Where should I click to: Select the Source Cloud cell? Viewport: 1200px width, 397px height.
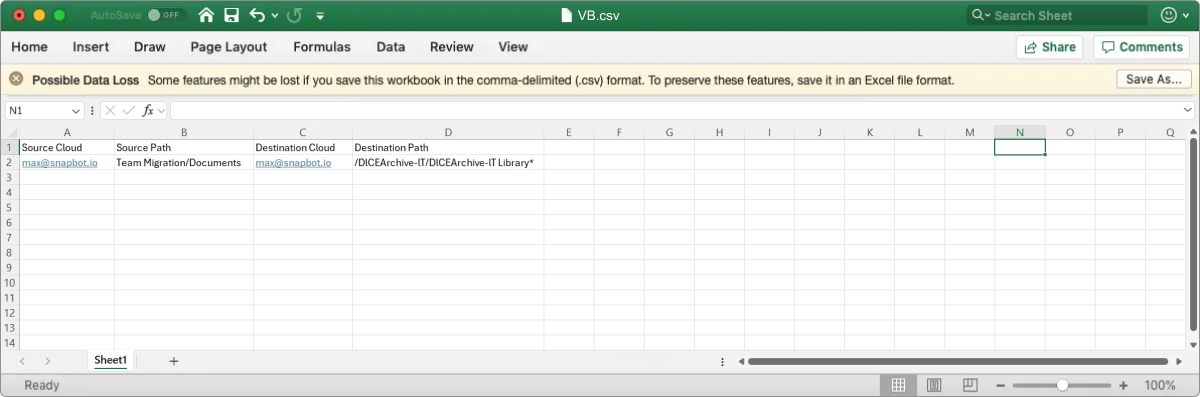tap(67, 148)
